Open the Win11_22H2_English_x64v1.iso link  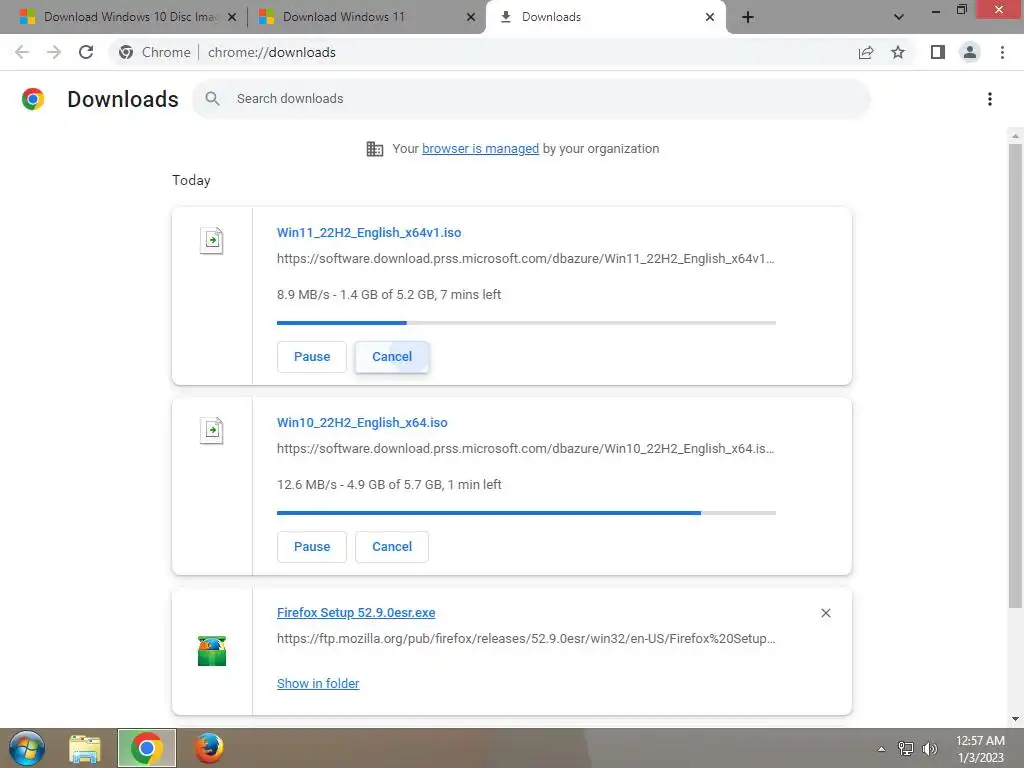369,232
